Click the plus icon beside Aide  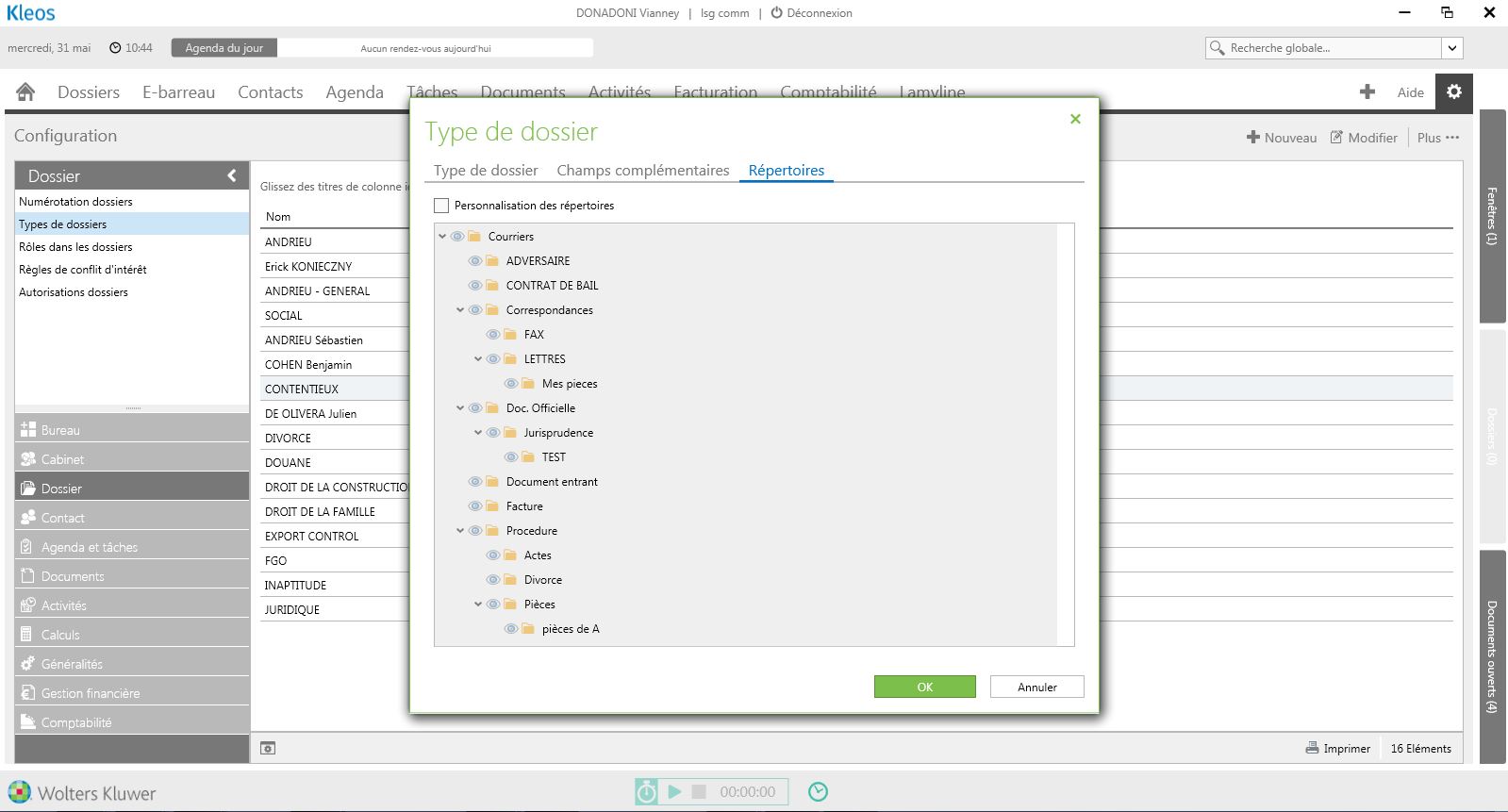pyautogui.click(x=1367, y=91)
